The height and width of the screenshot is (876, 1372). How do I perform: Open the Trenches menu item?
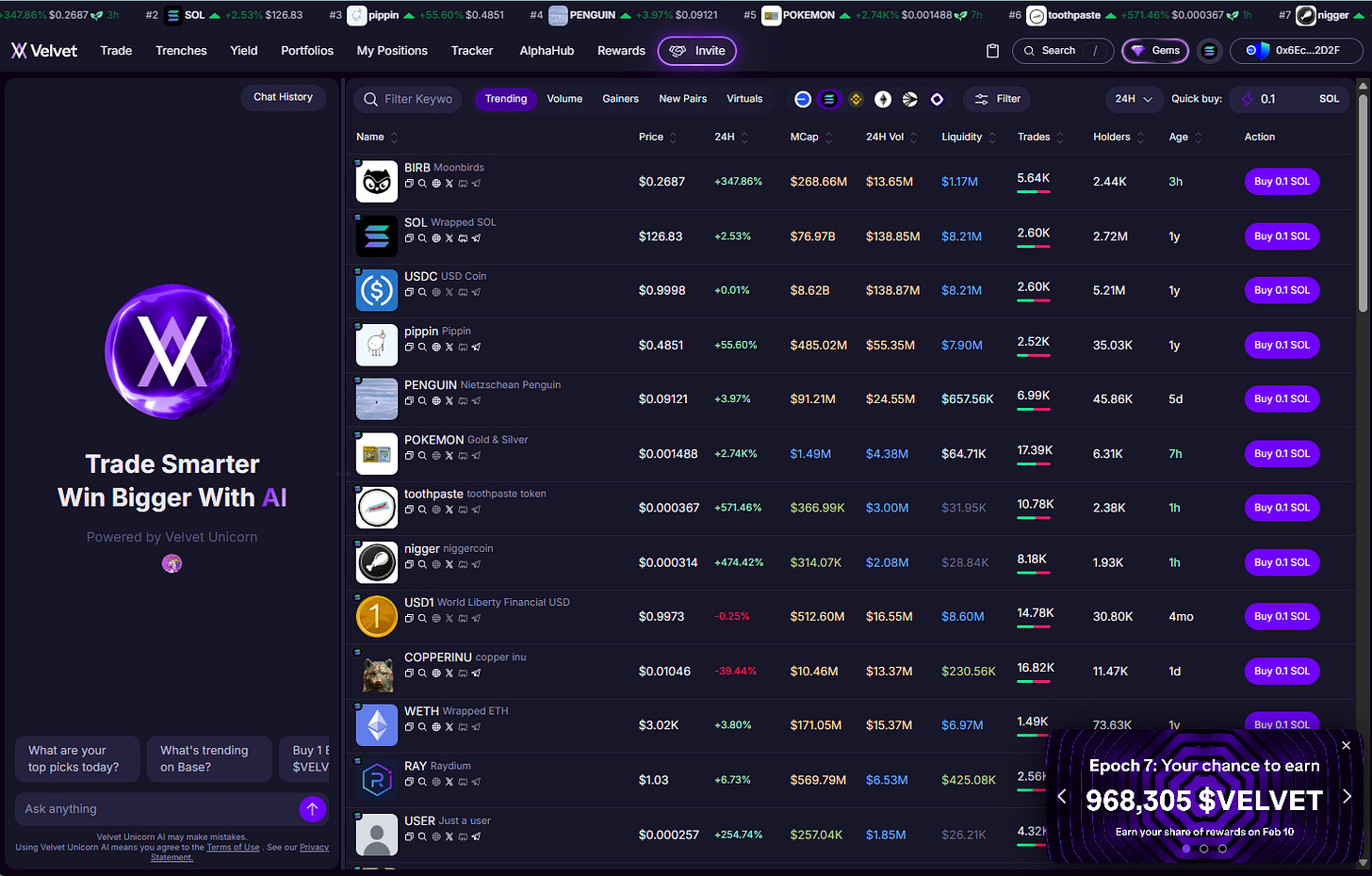click(181, 51)
